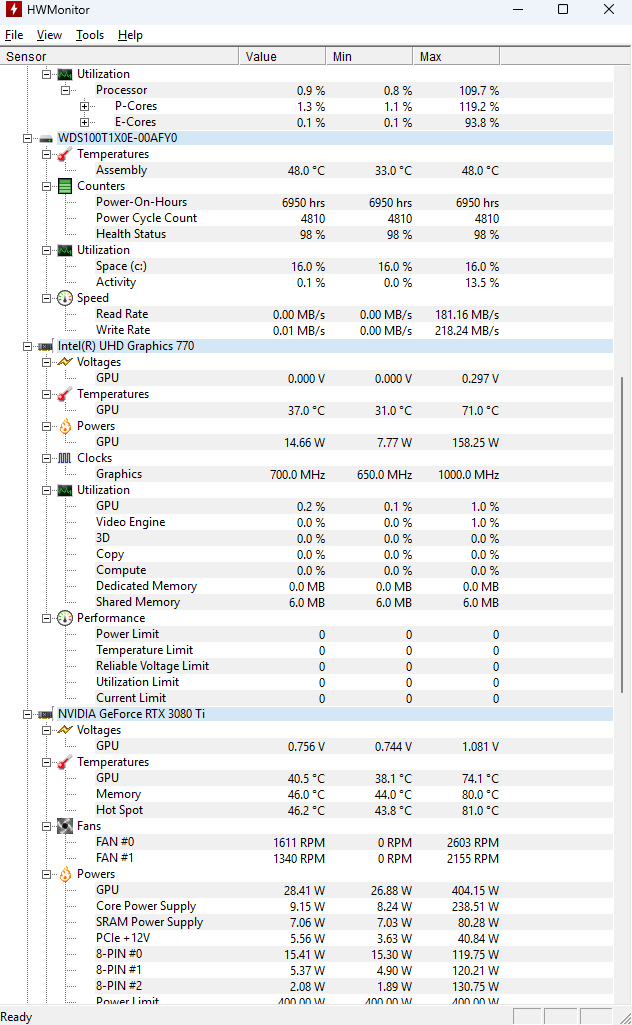Open the View menu
The image size is (632, 1025).
click(x=49, y=35)
